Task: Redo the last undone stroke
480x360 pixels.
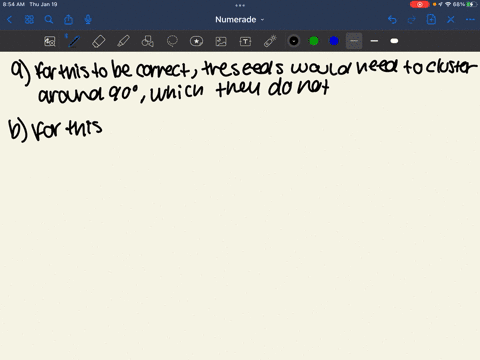Action: click(x=412, y=20)
